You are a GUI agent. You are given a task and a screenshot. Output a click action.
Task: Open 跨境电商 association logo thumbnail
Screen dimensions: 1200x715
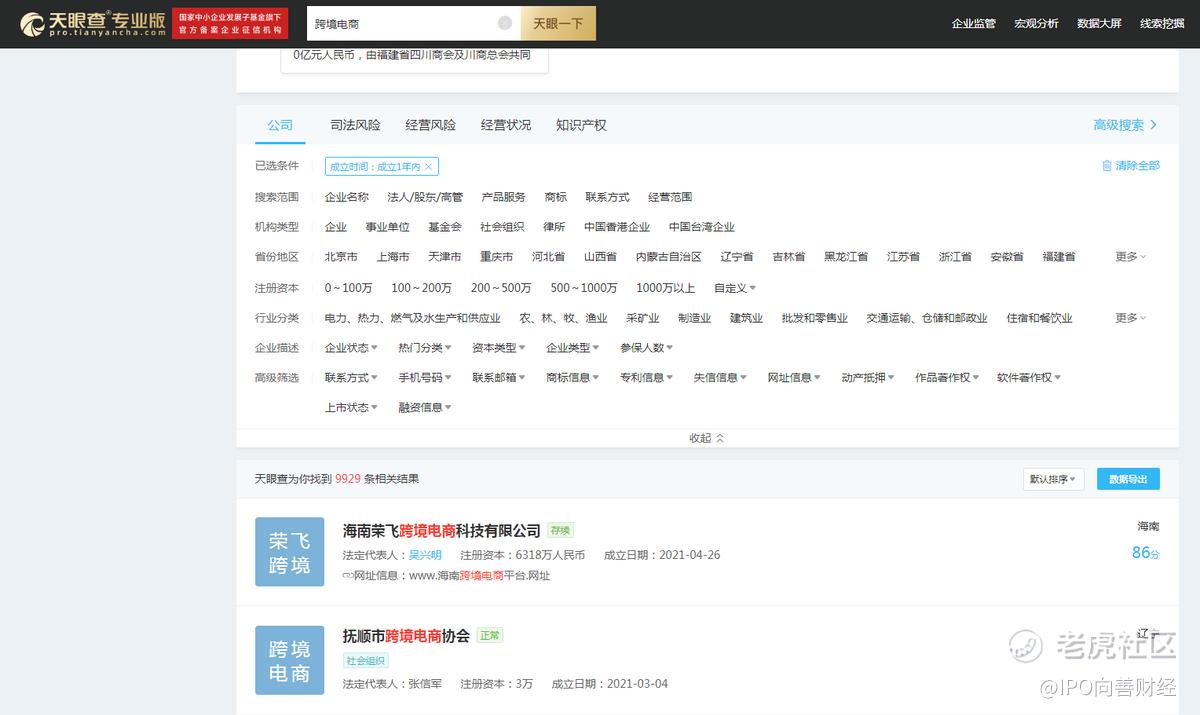pyautogui.click(x=290, y=660)
